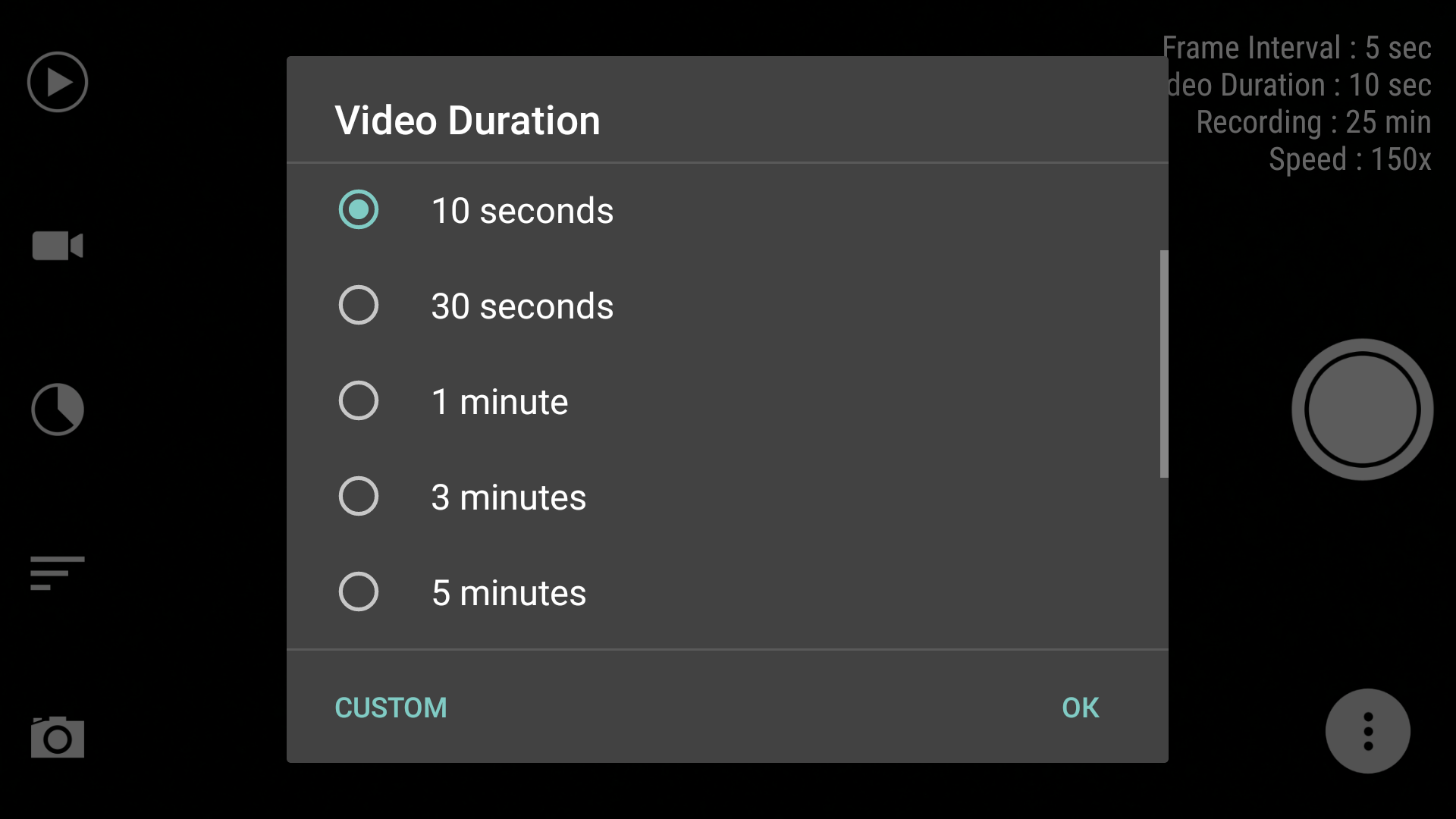Select the 10 seconds radio button
The width and height of the screenshot is (1456, 819).
tap(359, 210)
